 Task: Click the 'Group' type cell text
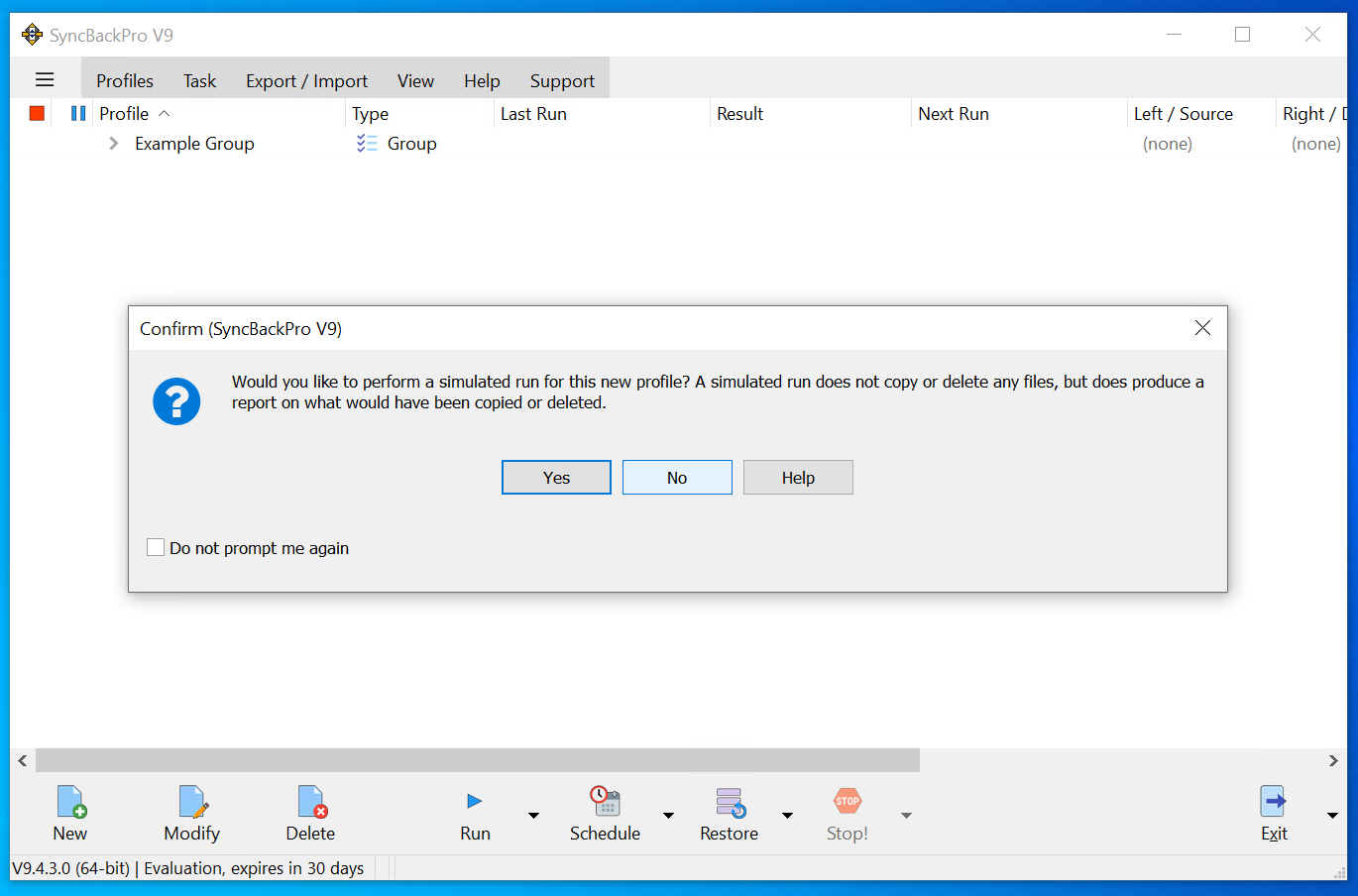point(412,144)
